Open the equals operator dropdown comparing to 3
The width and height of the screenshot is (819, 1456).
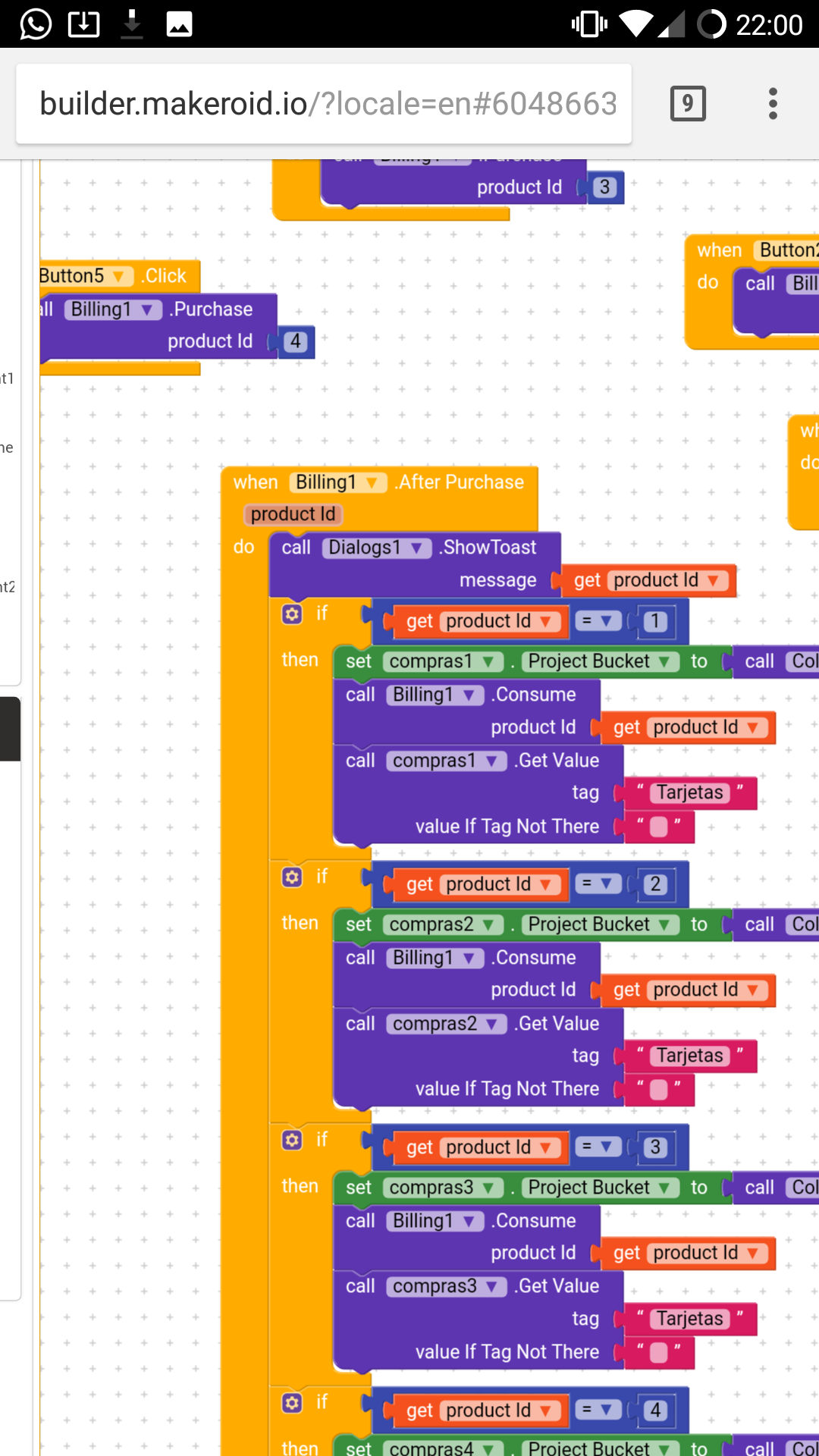[598, 1147]
